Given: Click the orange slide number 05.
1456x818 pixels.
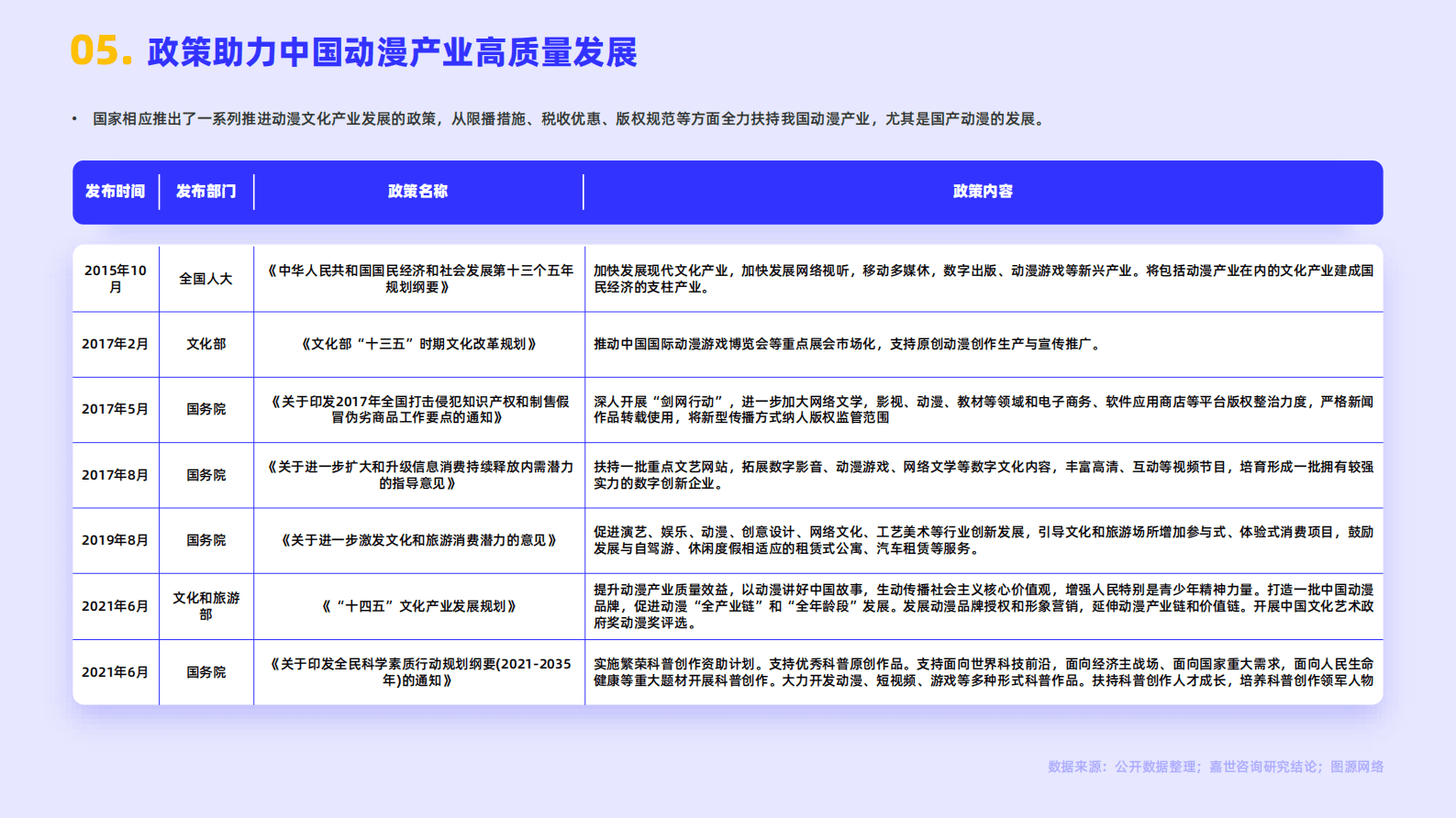Looking at the screenshot, I should click(x=101, y=50).
